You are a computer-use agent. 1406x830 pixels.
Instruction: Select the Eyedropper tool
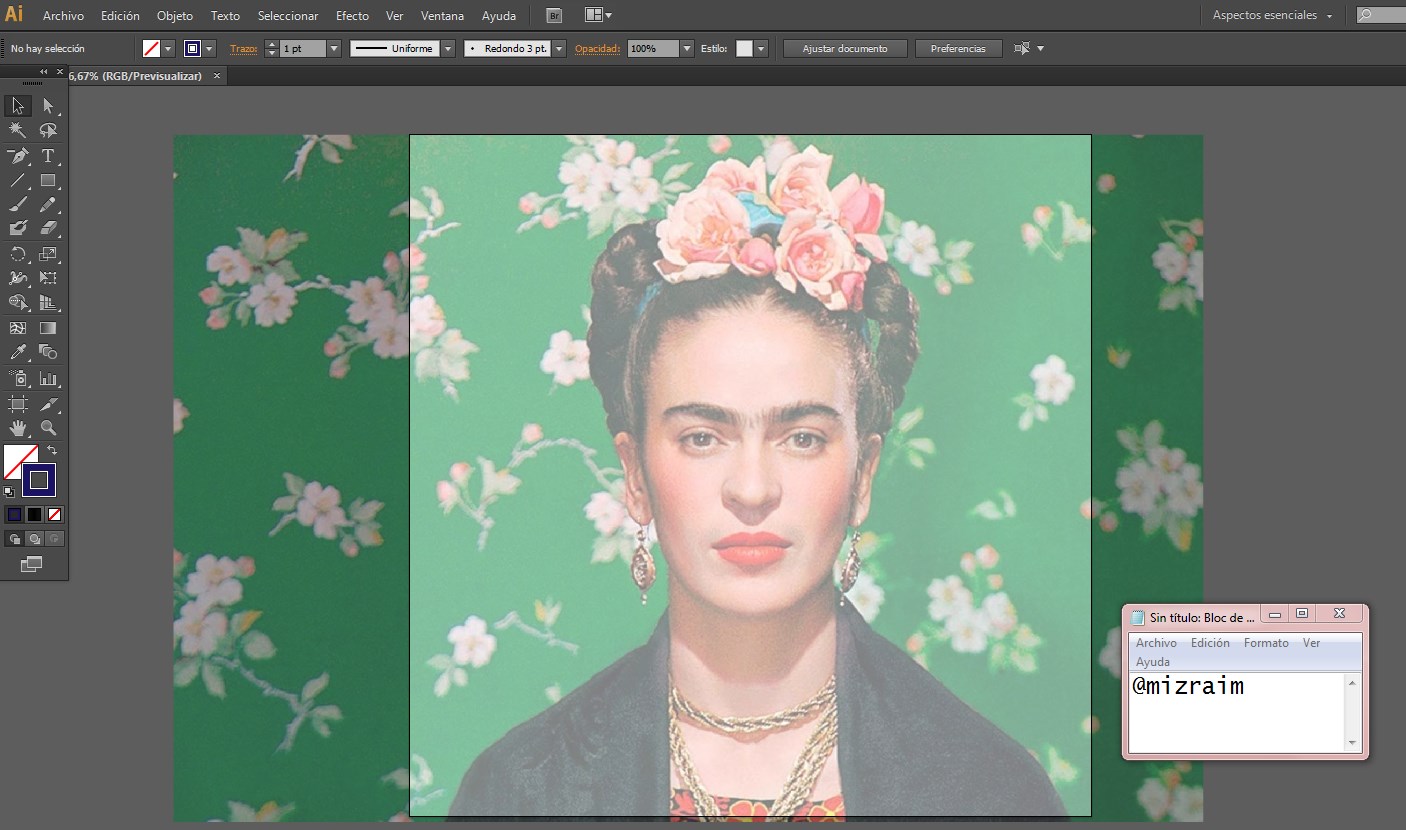(x=17, y=352)
